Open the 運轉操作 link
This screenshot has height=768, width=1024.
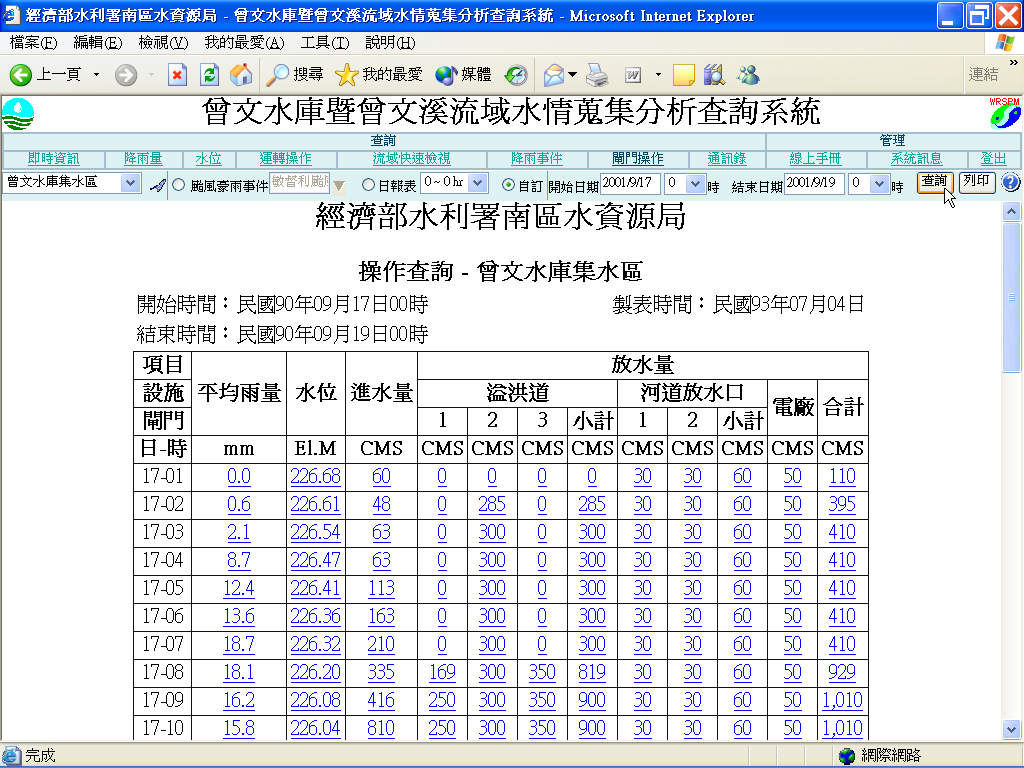coord(285,159)
